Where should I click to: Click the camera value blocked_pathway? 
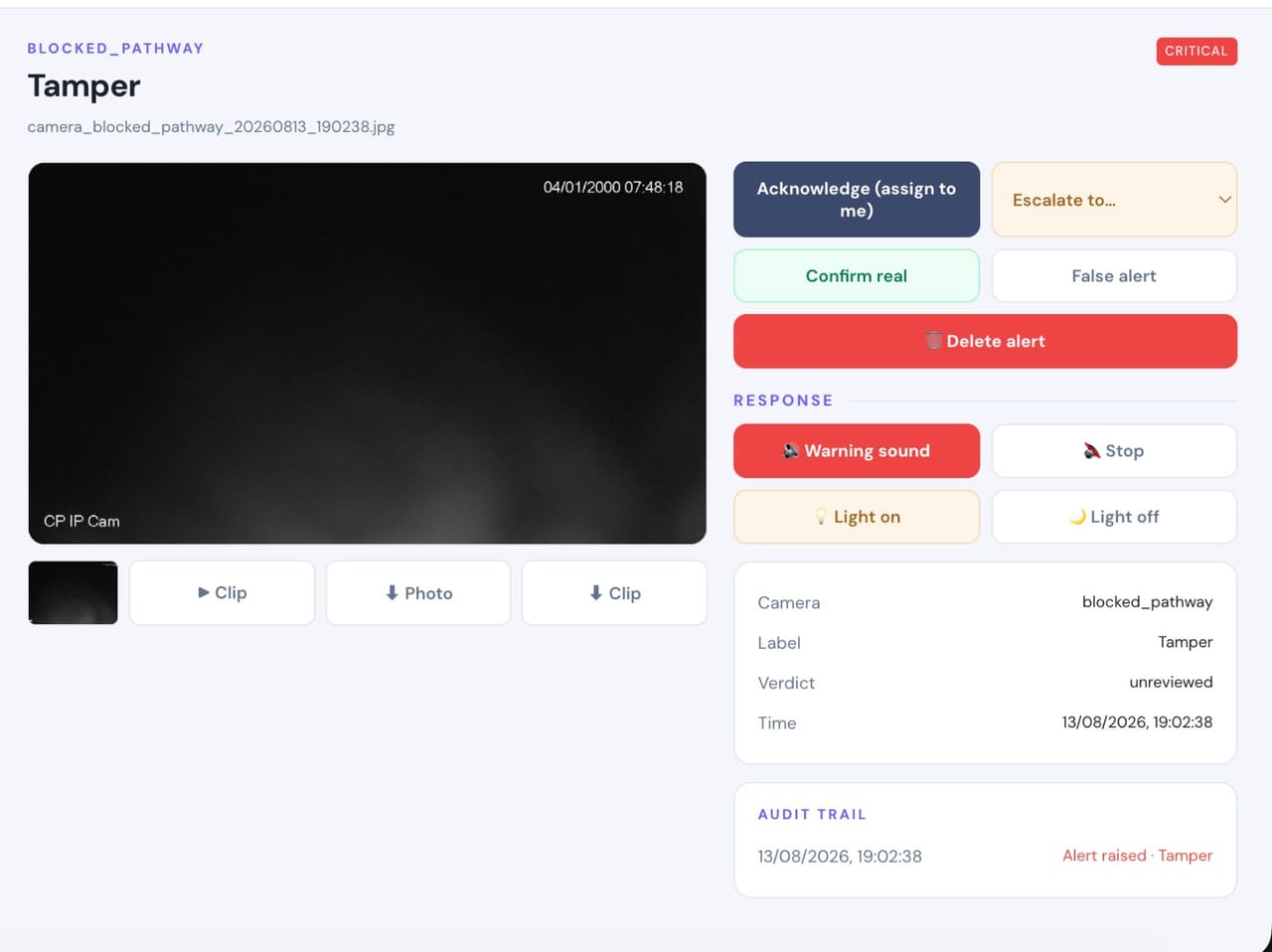(1147, 602)
